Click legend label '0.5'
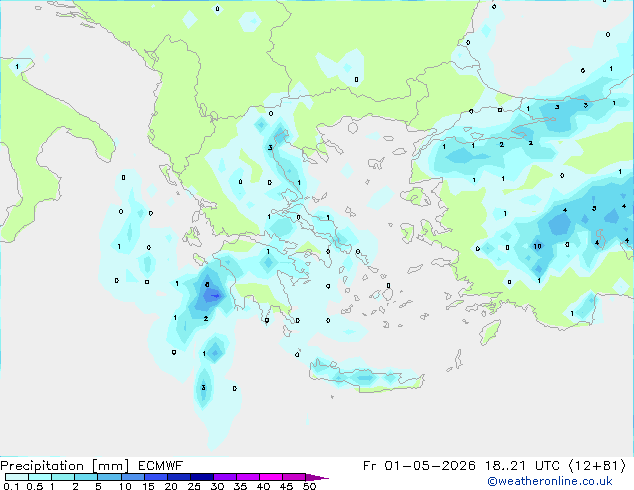Image resolution: width=634 pixels, height=490 pixels. coord(35,486)
